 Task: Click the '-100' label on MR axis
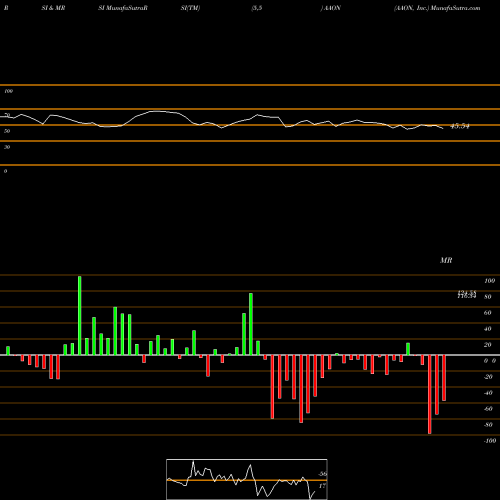tap(490, 441)
